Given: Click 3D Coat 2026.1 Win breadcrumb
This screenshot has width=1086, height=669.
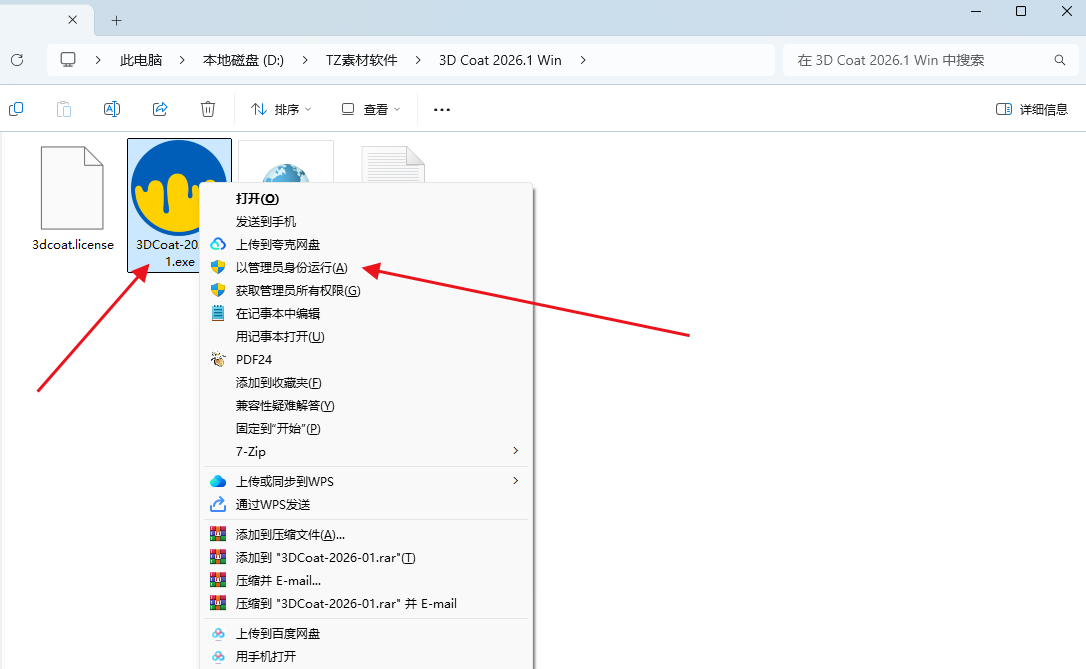Looking at the screenshot, I should tap(500, 60).
